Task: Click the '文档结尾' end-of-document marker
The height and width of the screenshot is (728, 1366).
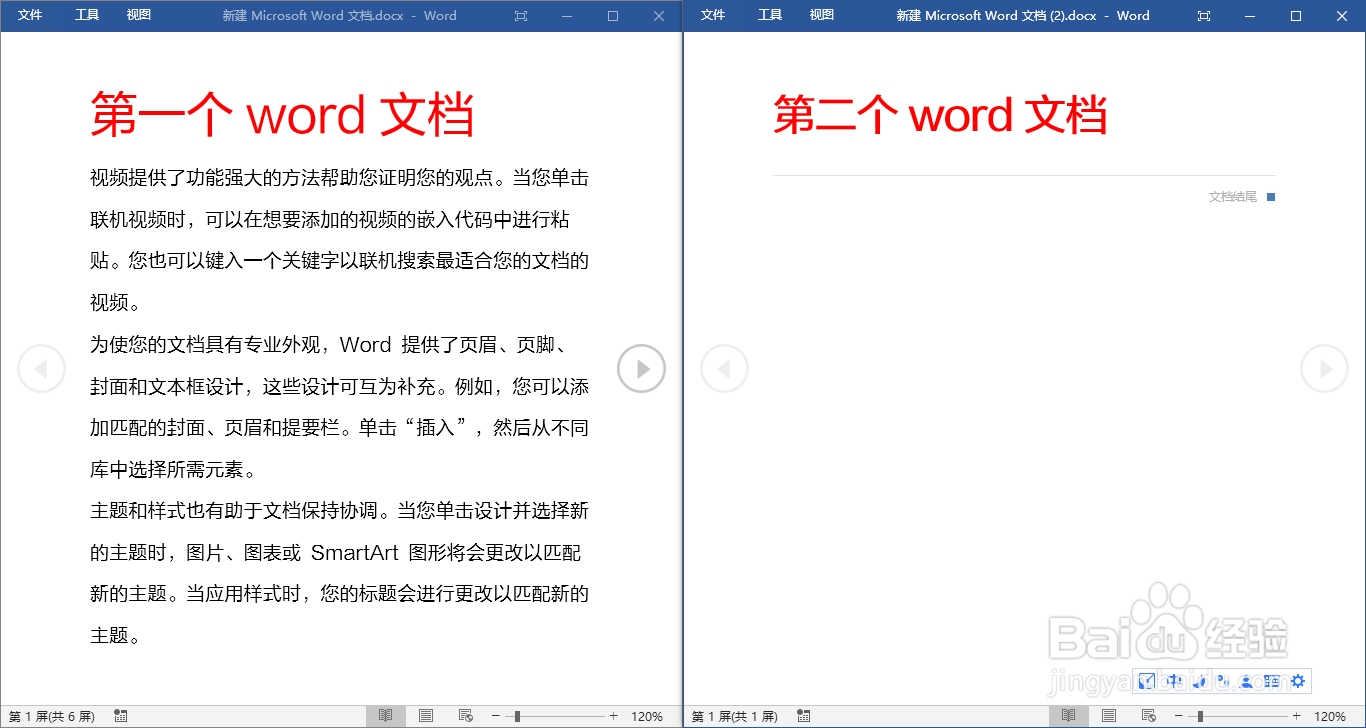Action: click(1241, 197)
